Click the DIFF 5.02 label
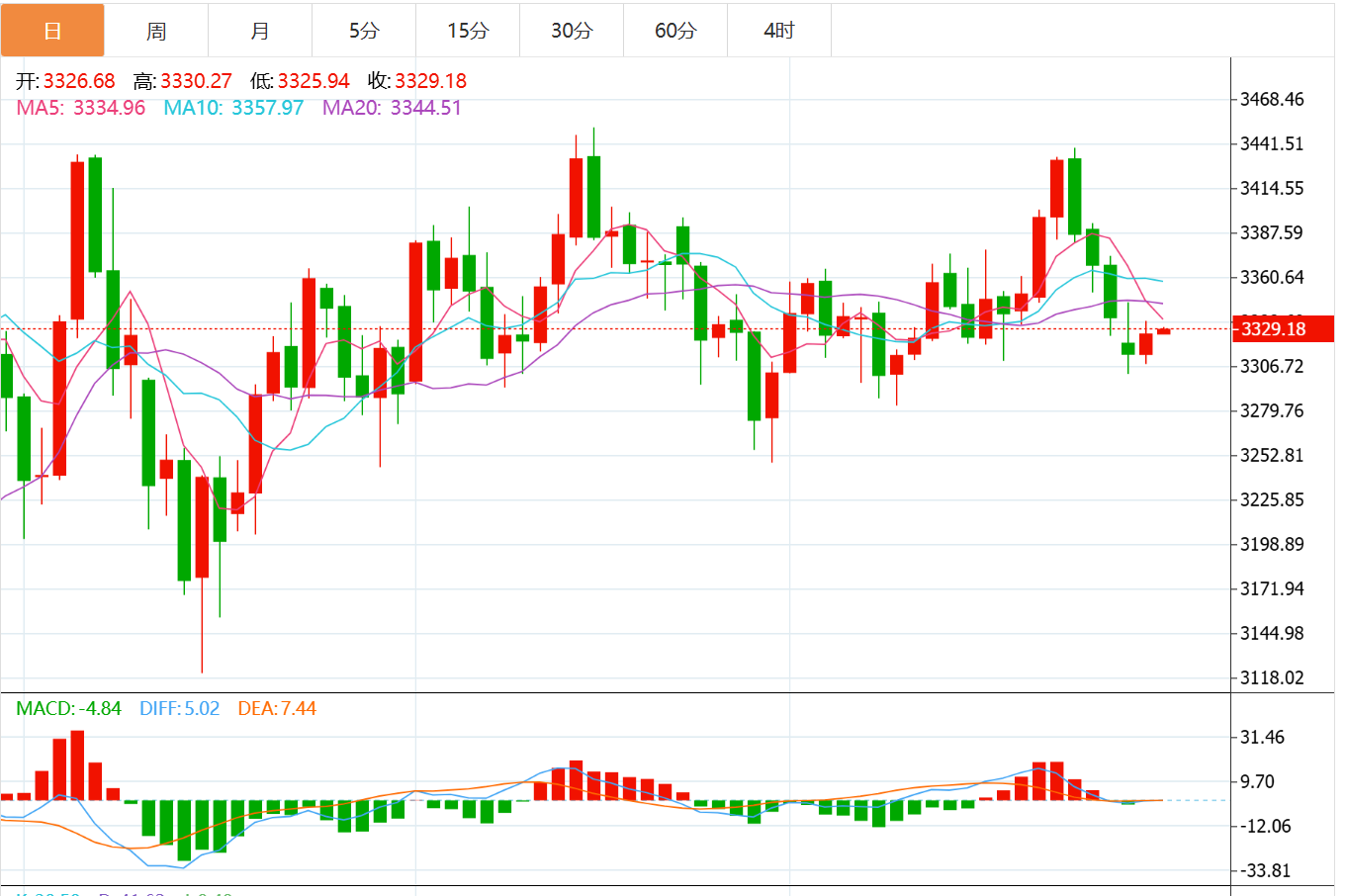Viewport: 1347px width, 896px height. (x=179, y=708)
